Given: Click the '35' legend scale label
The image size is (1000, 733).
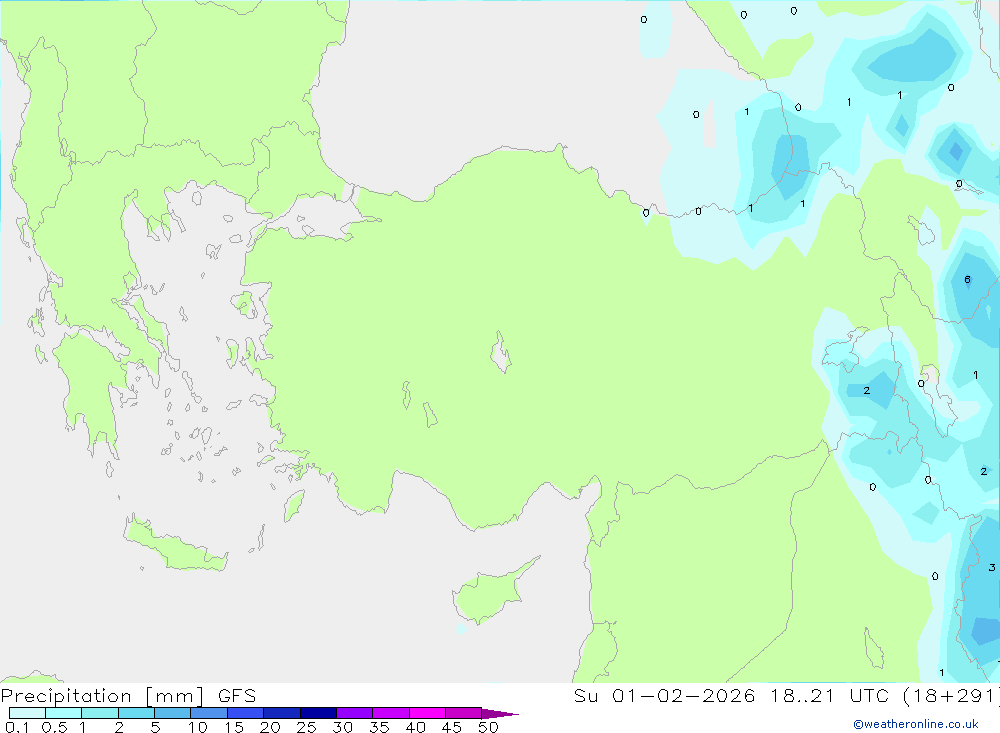Looking at the screenshot, I should point(379,727).
